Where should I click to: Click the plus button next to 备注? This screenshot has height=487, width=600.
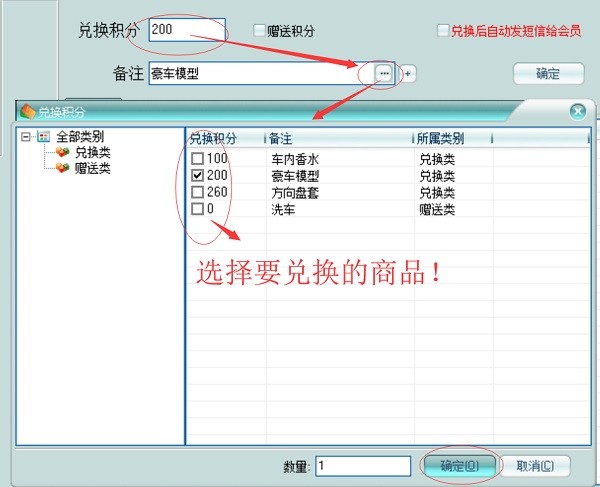click(x=408, y=74)
